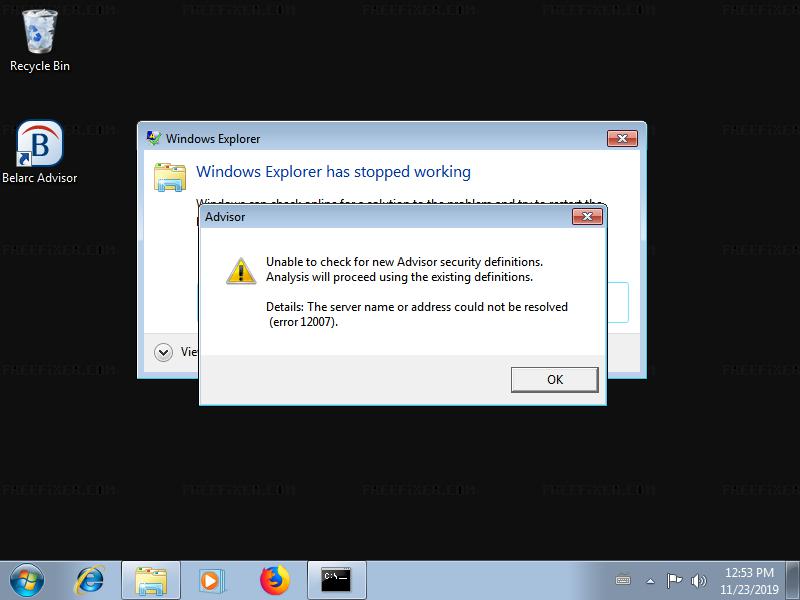Launch Windows Media Player from the taskbar

(x=211, y=581)
